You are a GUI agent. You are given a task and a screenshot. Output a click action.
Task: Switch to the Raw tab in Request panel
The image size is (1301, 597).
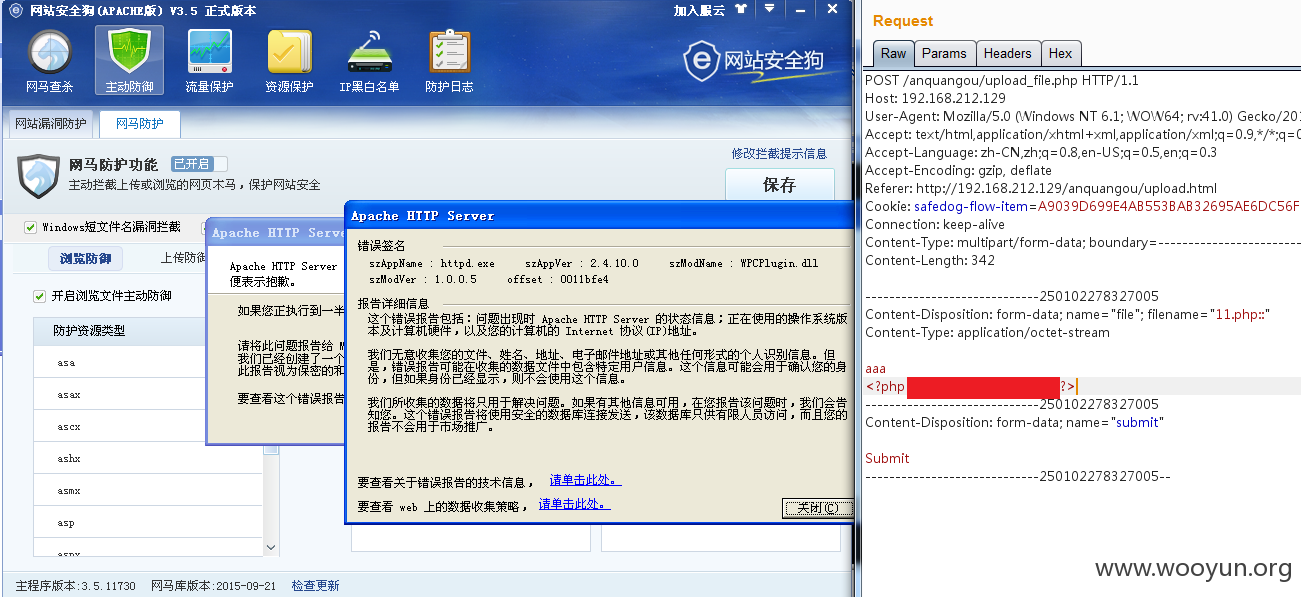[x=893, y=53]
